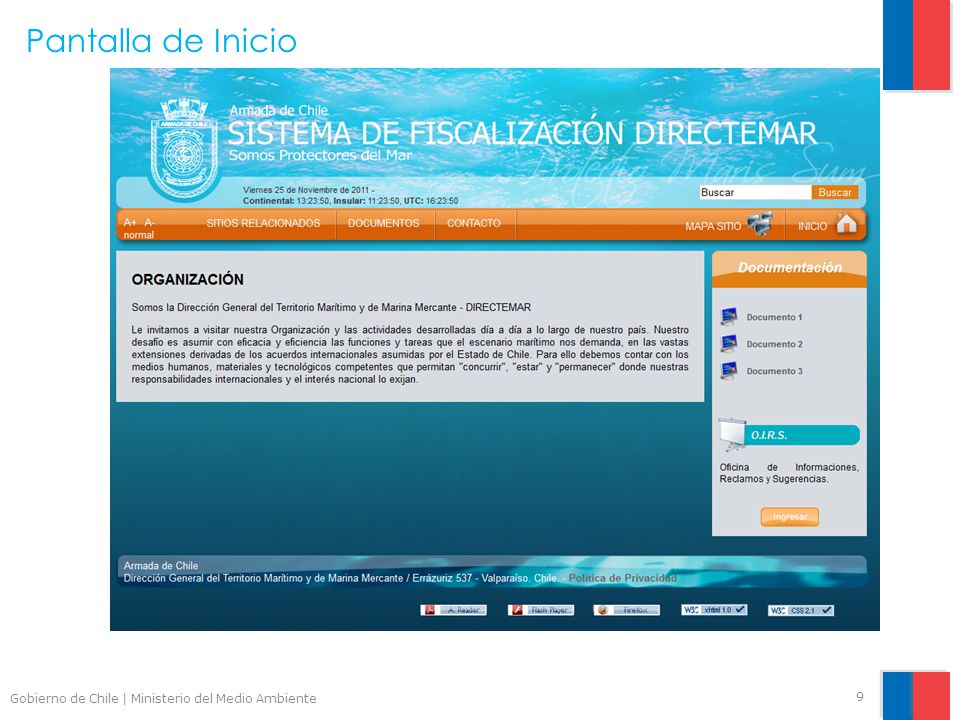960x720 pixels.
Task: Click the monitor icon for Documento 3
Action: (729, 370)
